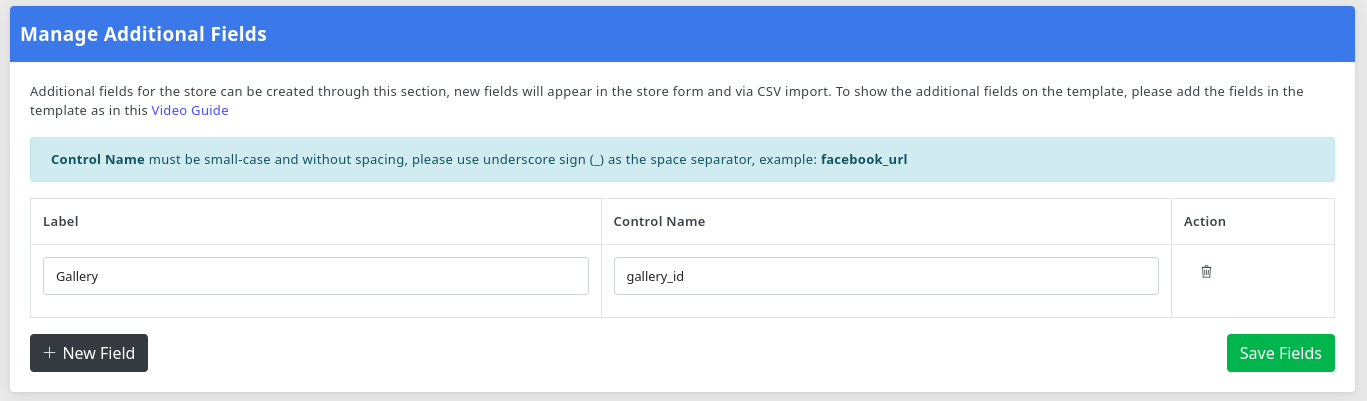Save Fields with the green button

click(x=1280, y=353)
